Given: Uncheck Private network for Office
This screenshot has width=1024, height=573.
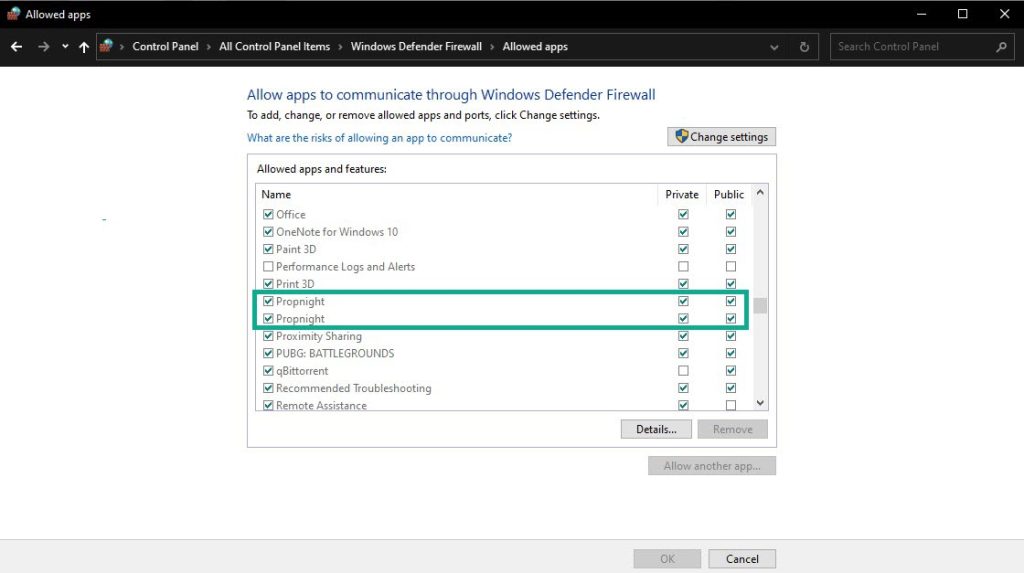Looking at the screenshot, I should 683,214.
